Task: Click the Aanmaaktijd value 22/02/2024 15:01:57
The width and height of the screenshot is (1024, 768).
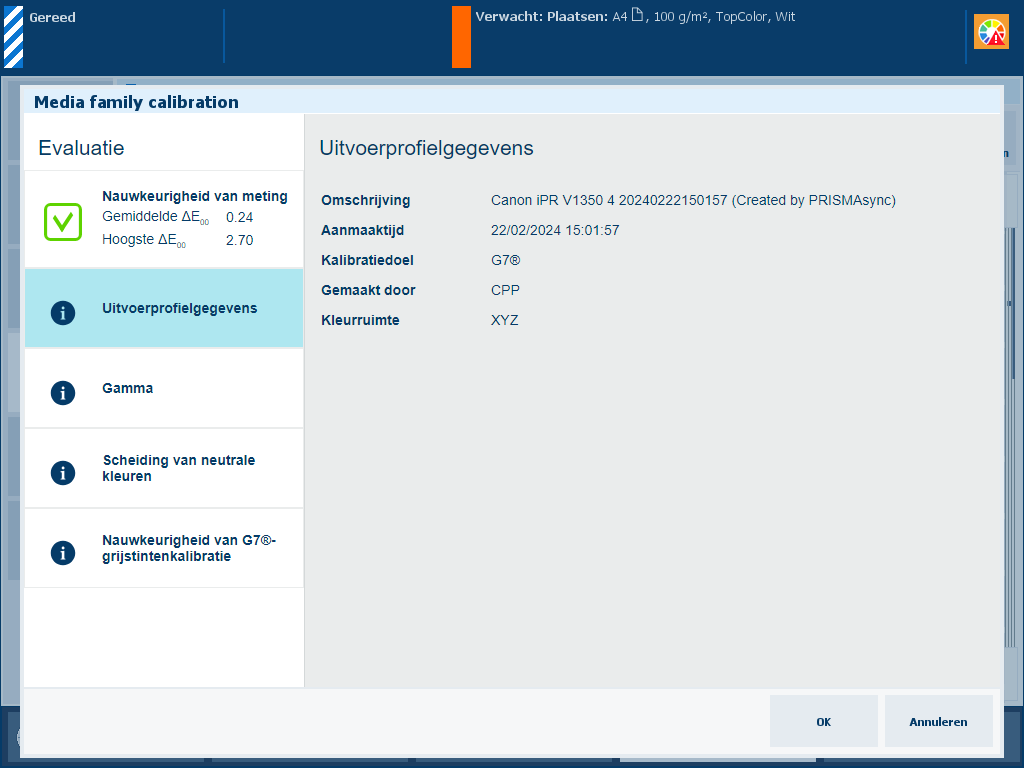Action: [x=555, y=231]
